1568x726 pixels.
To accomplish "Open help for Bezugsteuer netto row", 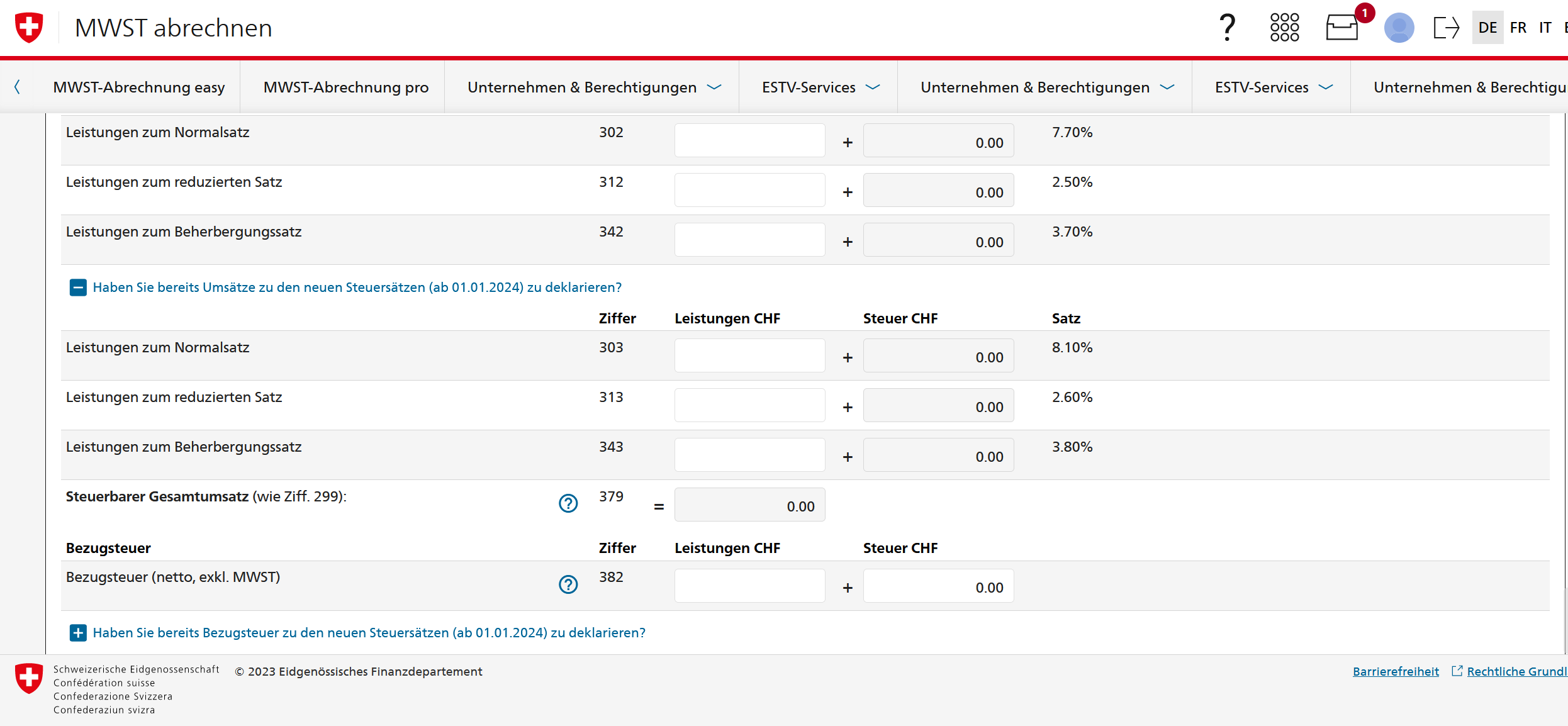I will (568, 584).
